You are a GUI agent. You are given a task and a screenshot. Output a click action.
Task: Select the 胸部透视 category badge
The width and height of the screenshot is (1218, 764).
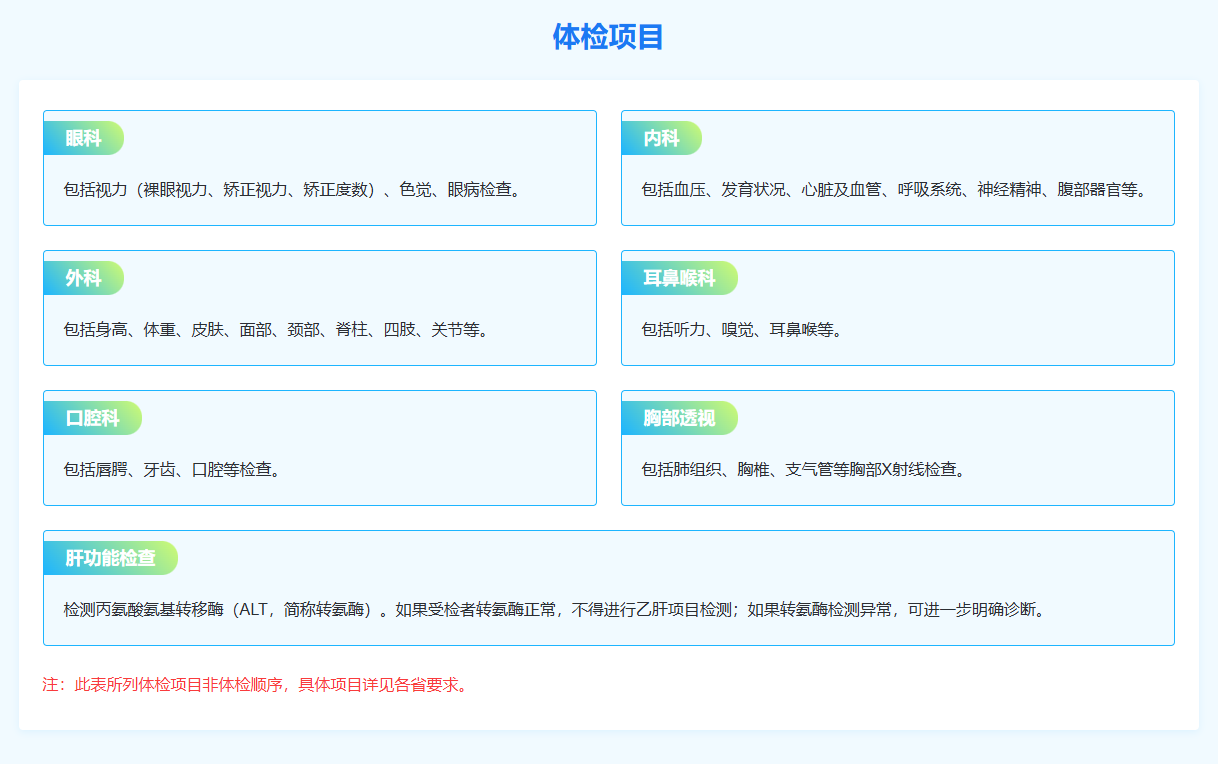[679, 419]
